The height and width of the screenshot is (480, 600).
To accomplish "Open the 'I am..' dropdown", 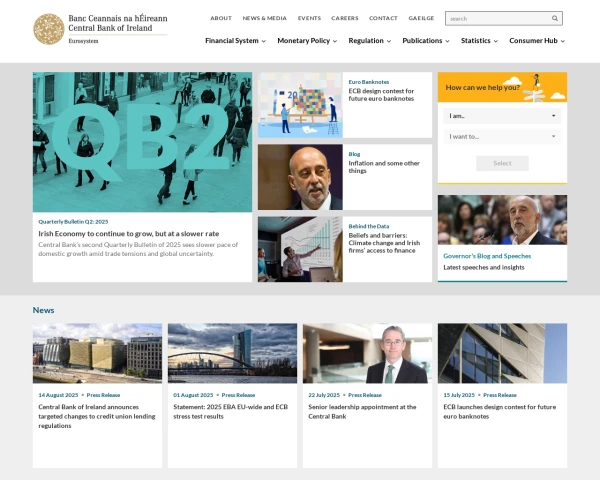I will 502,116.
